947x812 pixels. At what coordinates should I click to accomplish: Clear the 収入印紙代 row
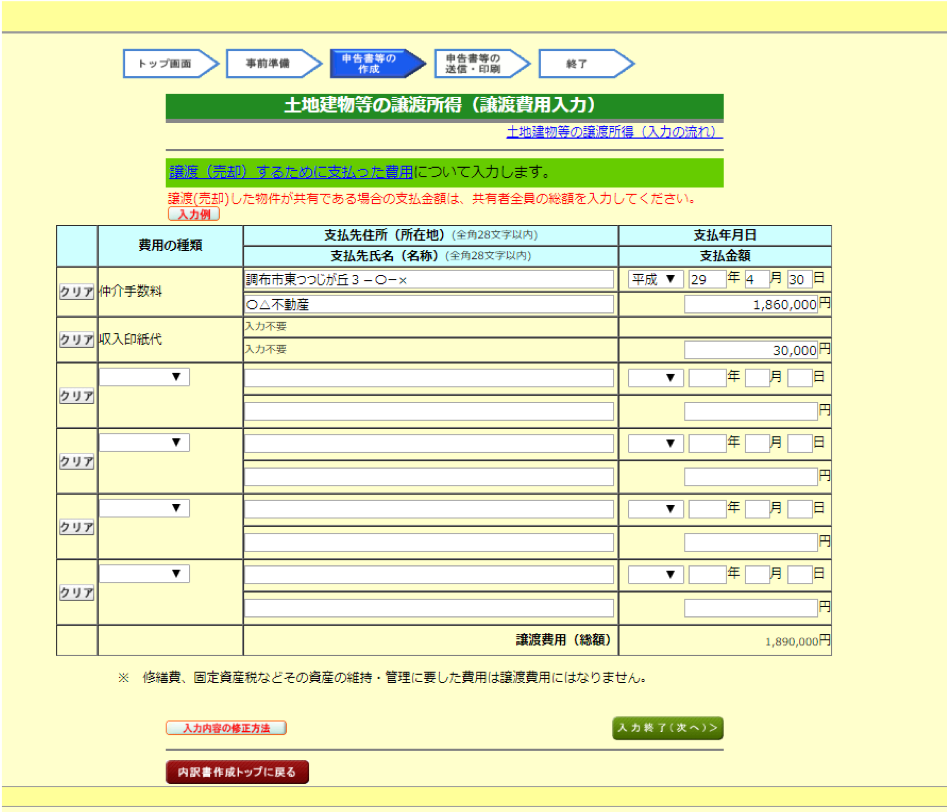click(x=75, y=339)
